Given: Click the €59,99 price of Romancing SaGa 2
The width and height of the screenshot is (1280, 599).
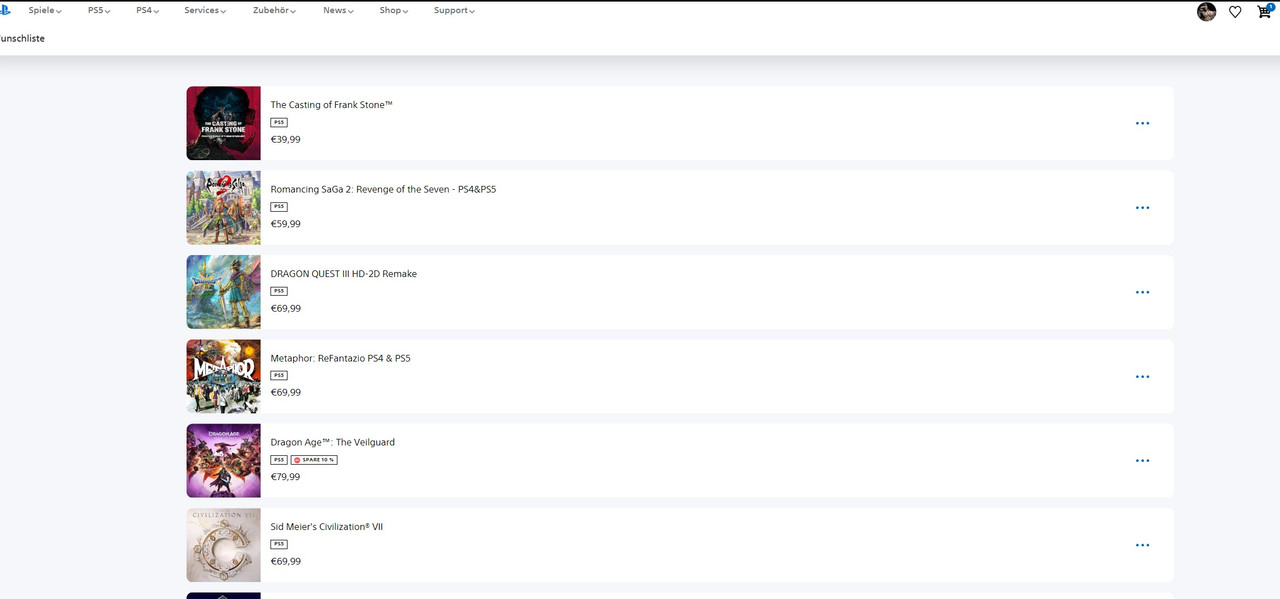Looking at the screenshot, I should tap(285, 224).
